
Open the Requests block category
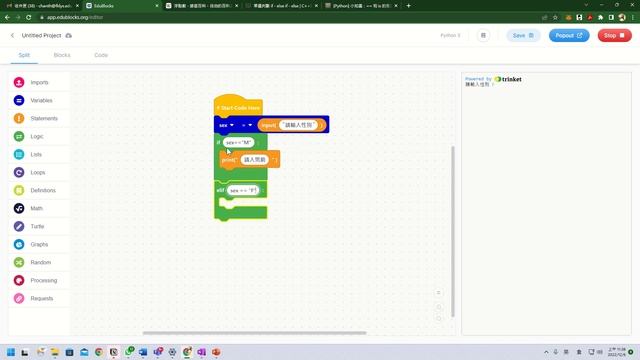tap(39, 298)
